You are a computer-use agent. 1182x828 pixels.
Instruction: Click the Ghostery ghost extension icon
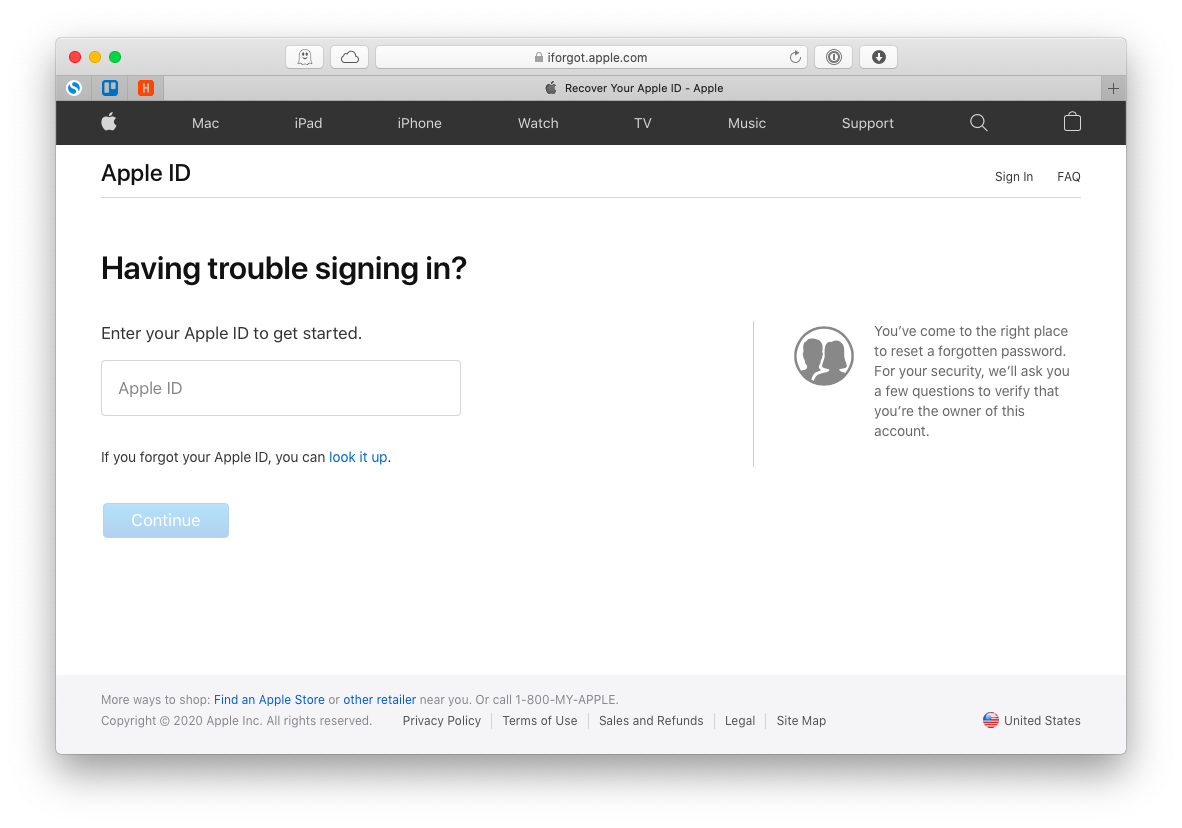305,57
